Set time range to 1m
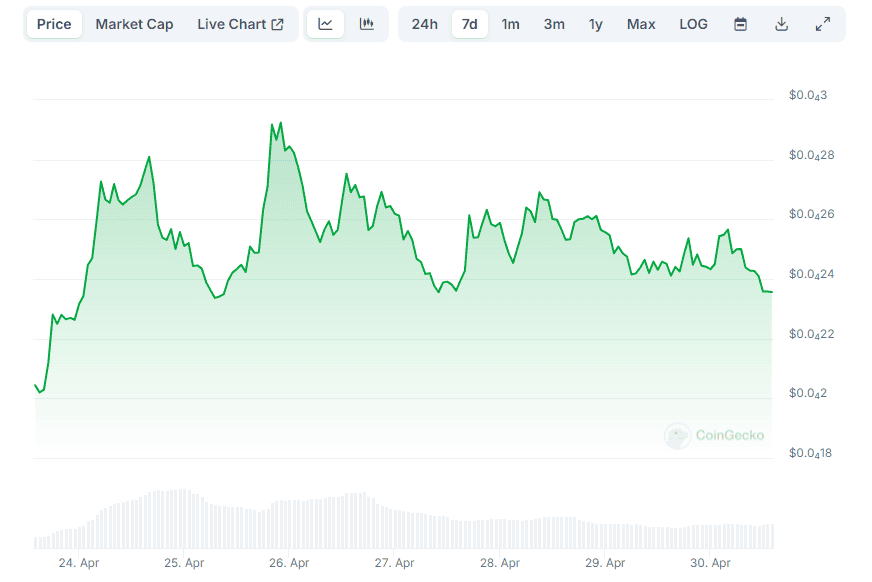872x582 pixels. [510, 24]
